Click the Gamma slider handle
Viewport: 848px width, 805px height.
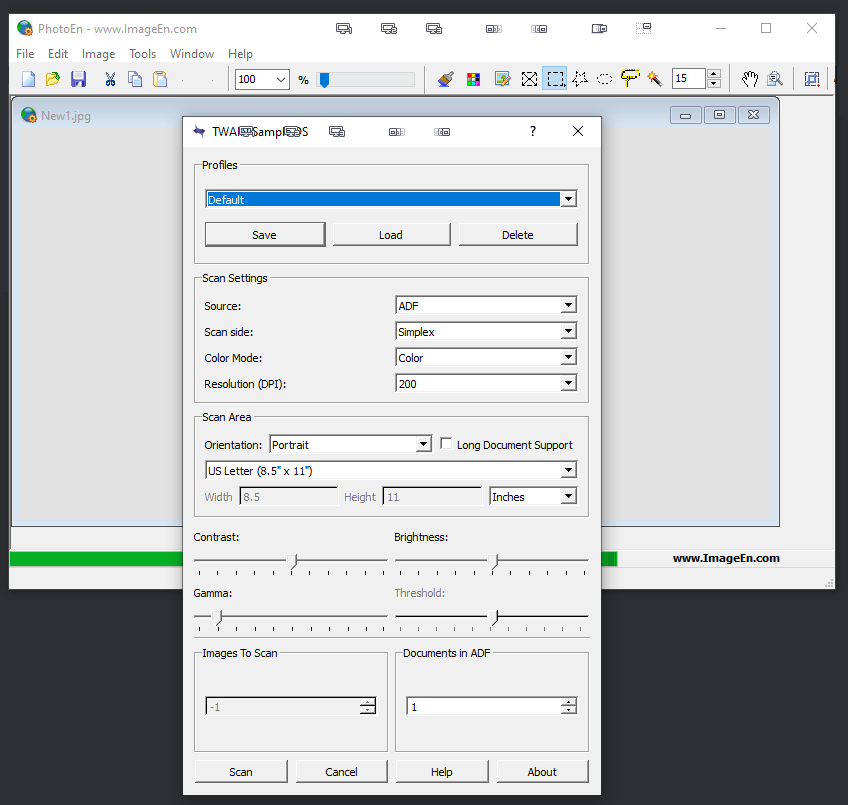tap(217, 618)
